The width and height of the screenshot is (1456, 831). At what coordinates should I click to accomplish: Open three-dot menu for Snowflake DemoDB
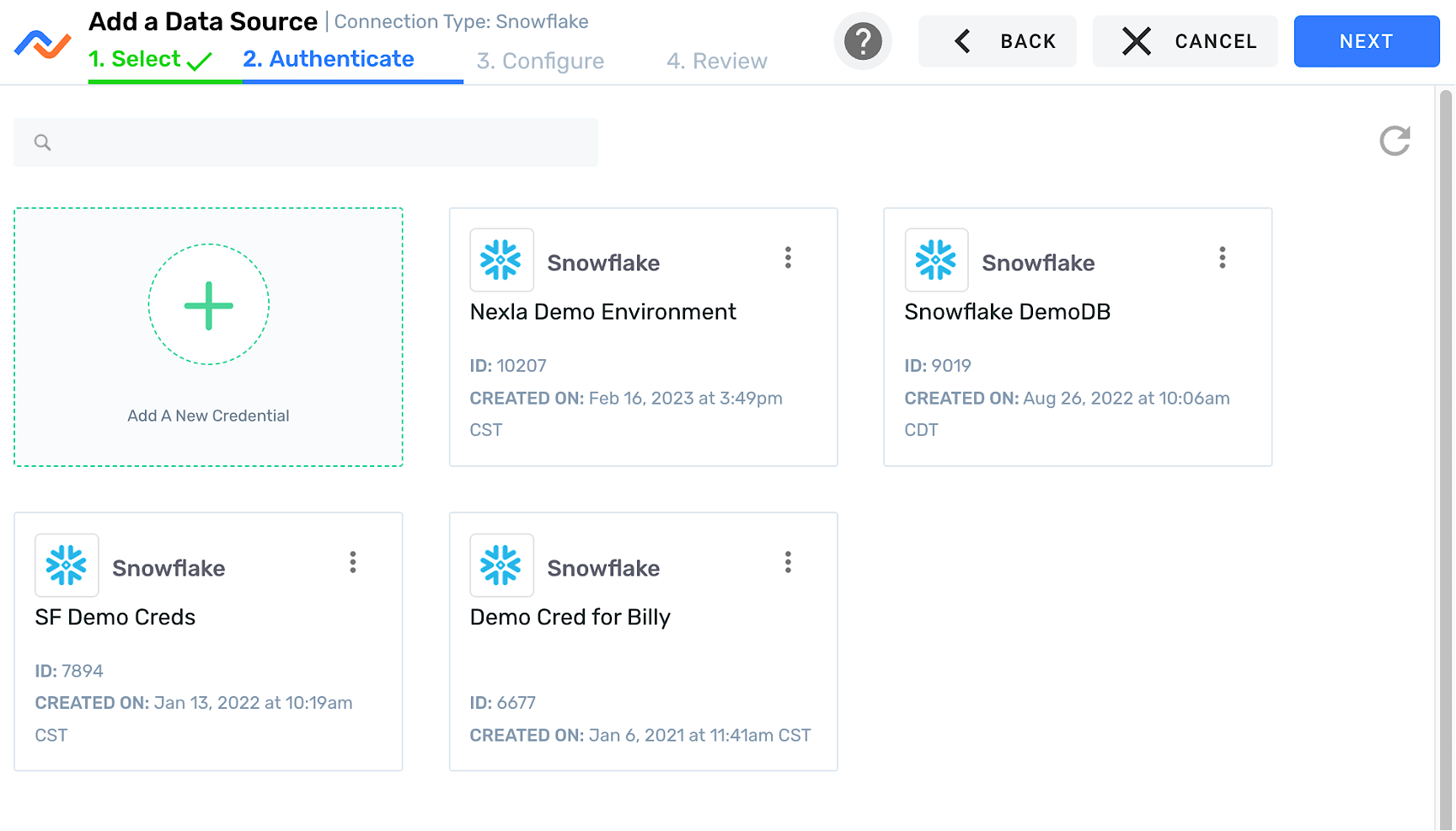coord(1222,258)
